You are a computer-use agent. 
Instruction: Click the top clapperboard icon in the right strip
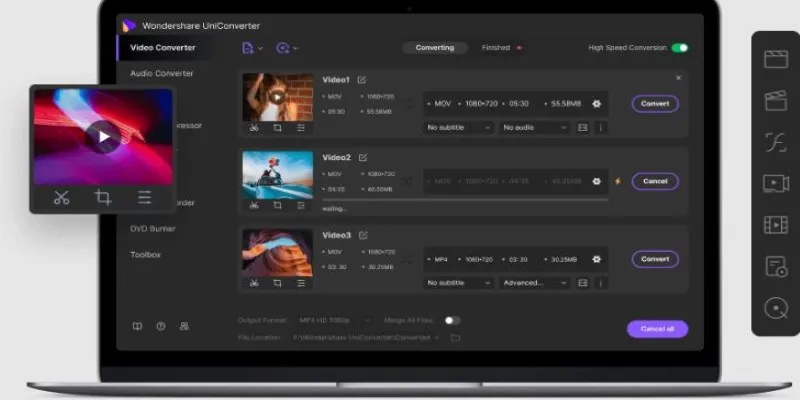[776, 59]
